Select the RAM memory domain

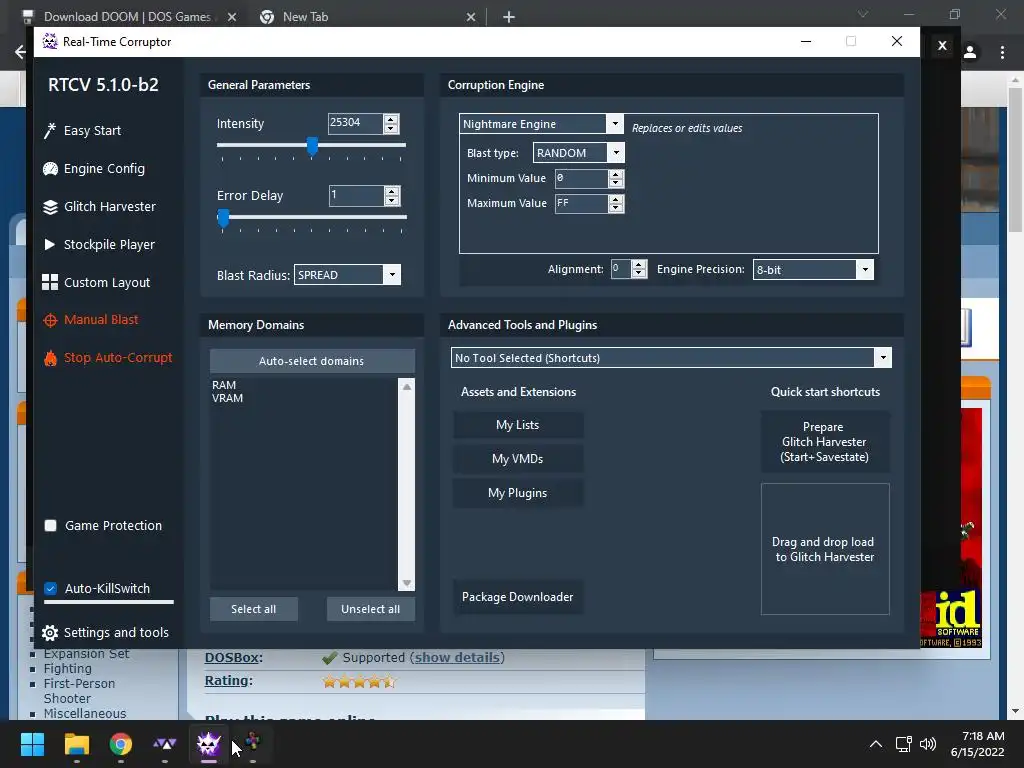point(224,385)
